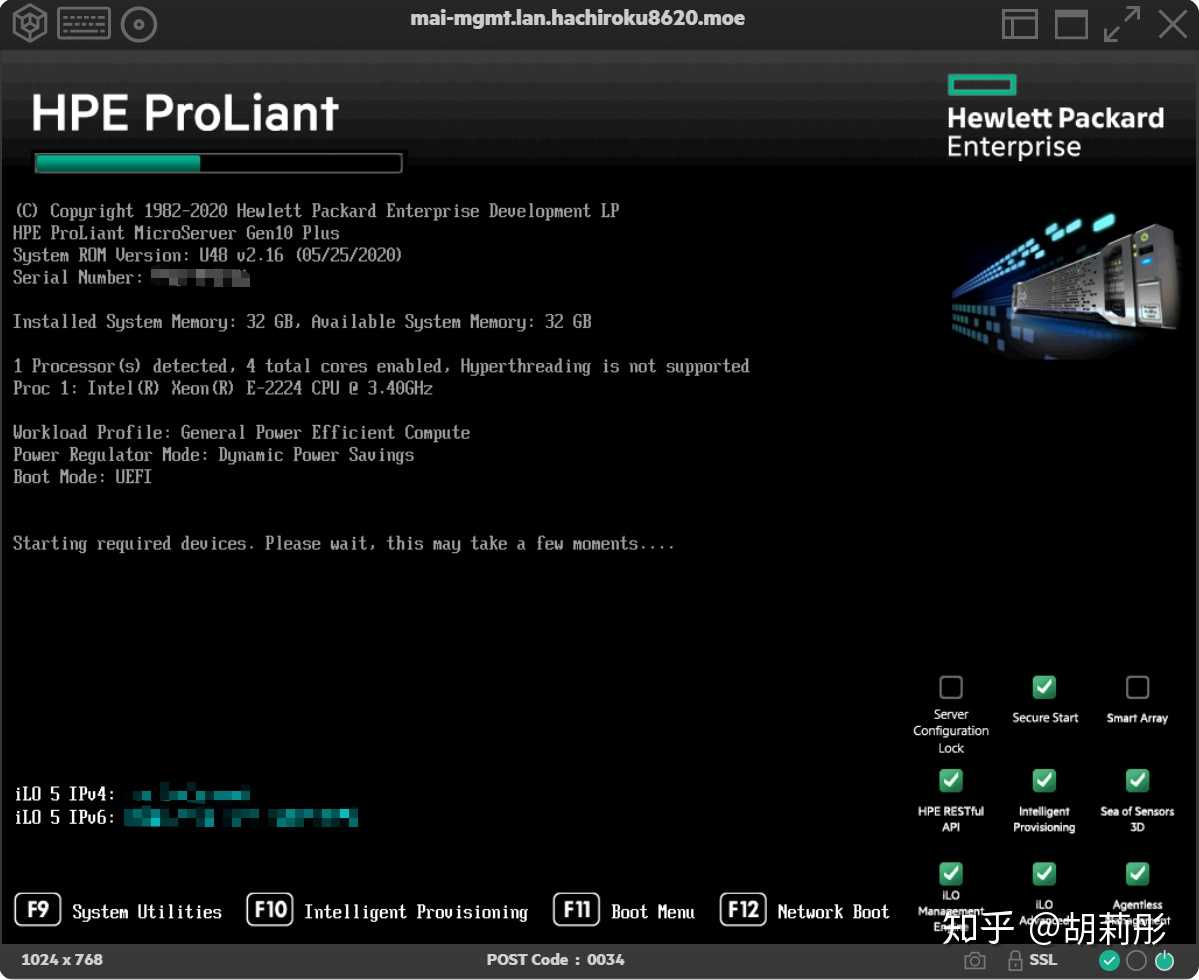
Task: Click the hostname title mai-mgmt.lan.hachiroku8620.moe
Action: (577, 18)
